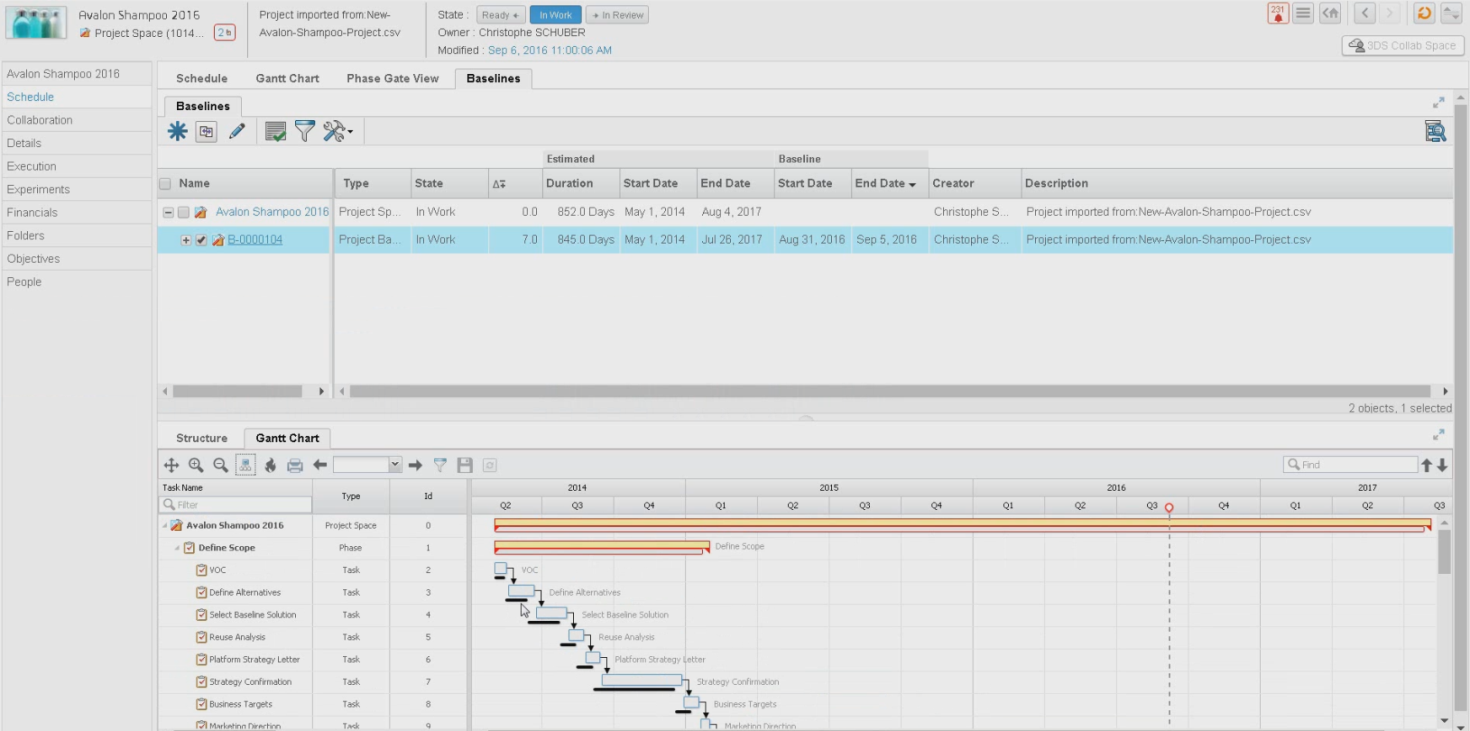
Task: Click the 3DS Collab Space button
Action: tap(1403, 45)
